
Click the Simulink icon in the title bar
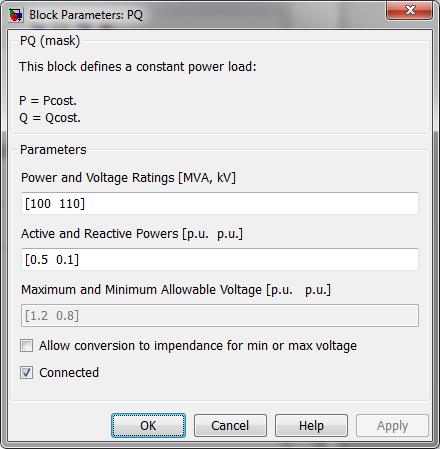[x=16, y=15]
